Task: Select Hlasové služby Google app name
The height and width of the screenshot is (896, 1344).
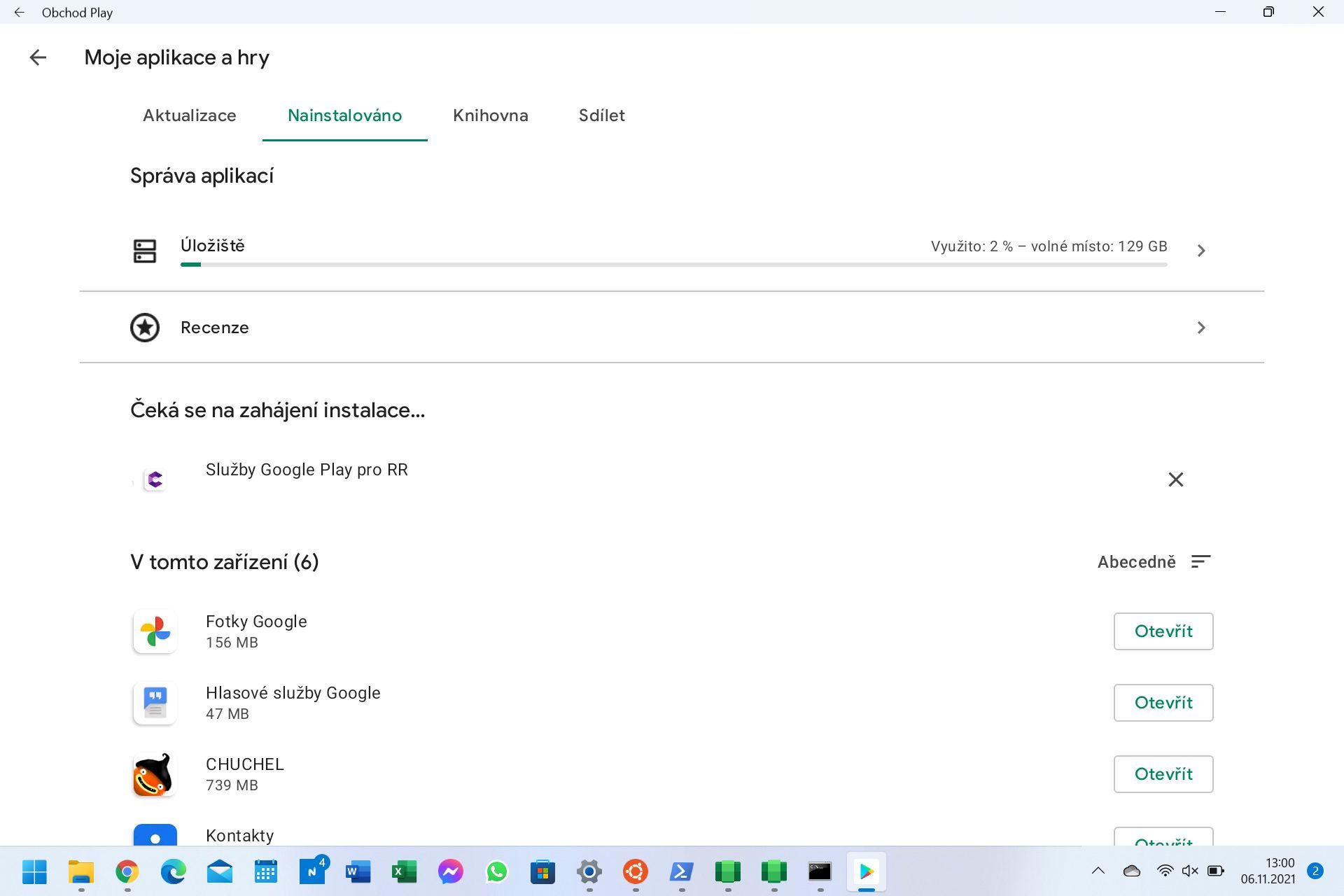Action: (293, 693)
